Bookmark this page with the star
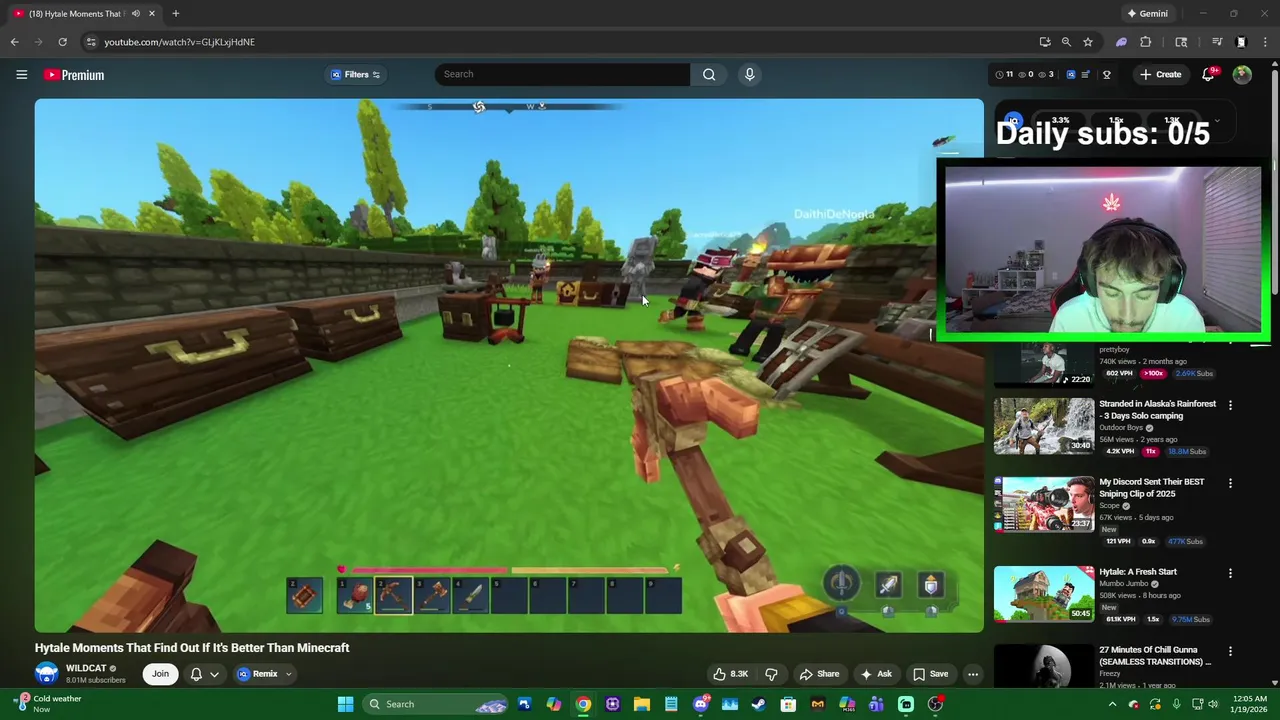The width and height of the screenshot is (1280, 720). 1088,42
